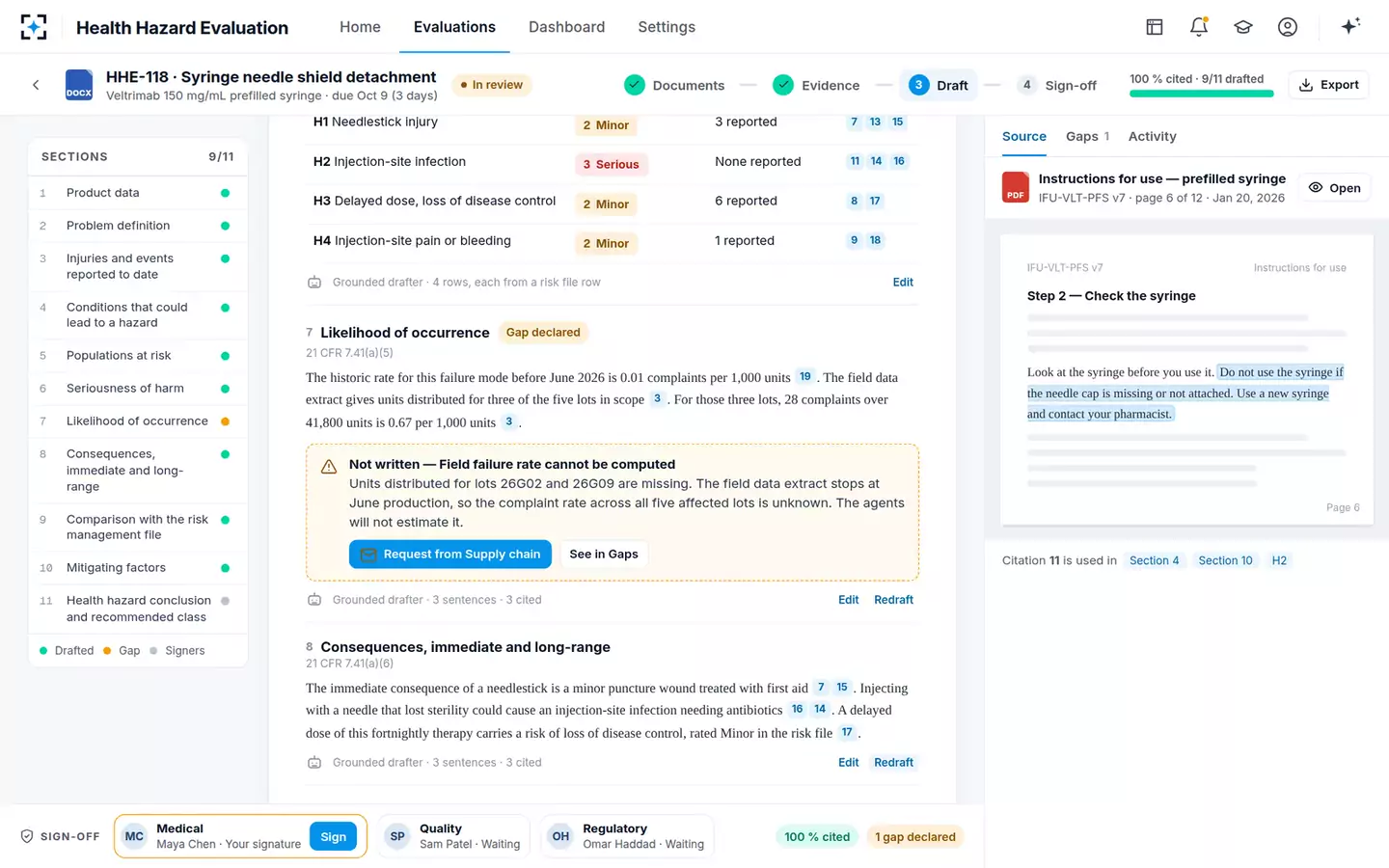Select Populations at risk section

[138, 356]
